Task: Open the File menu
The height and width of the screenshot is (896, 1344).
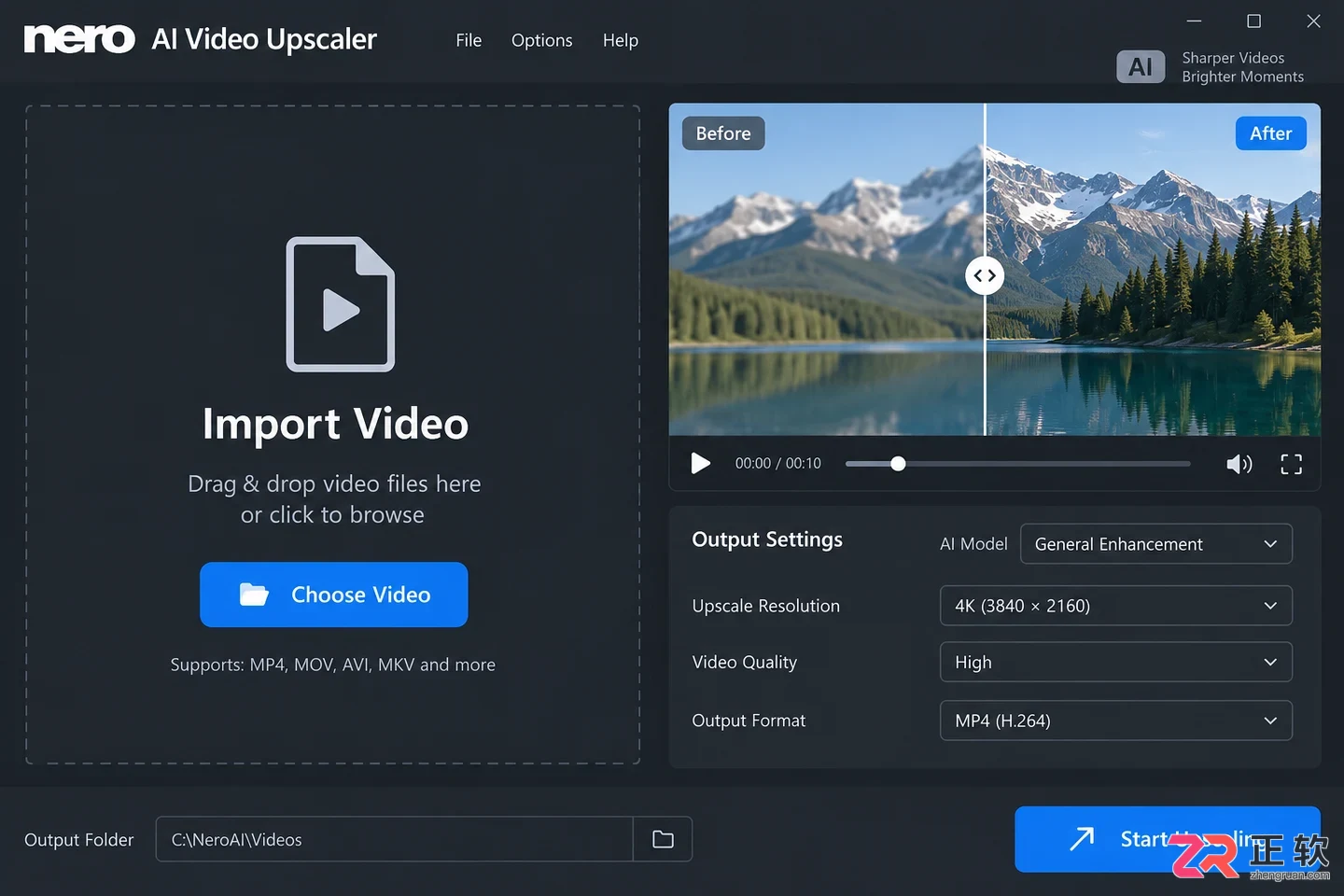Action: (469, 40)
